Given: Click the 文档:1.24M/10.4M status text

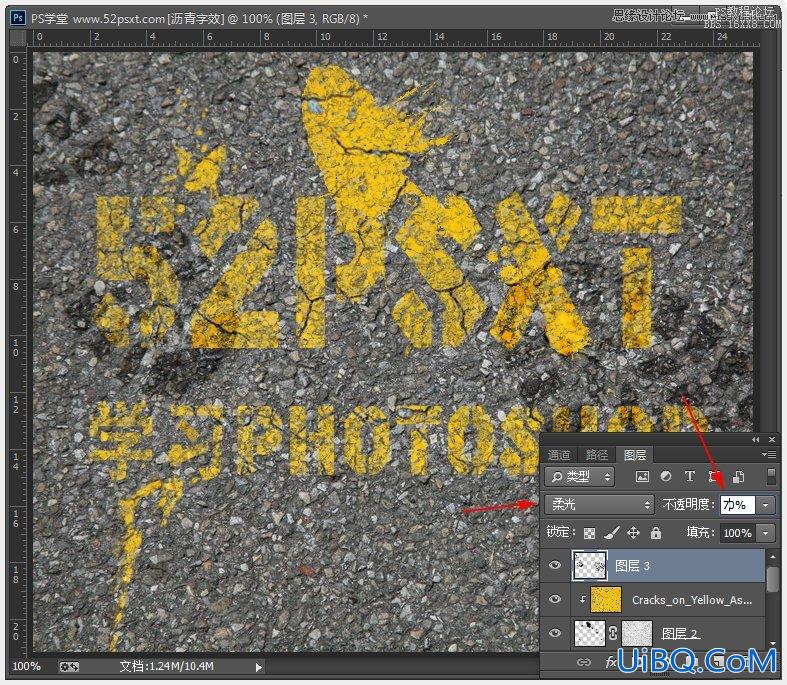Looking at the screenshot, I should click(167, 666).
